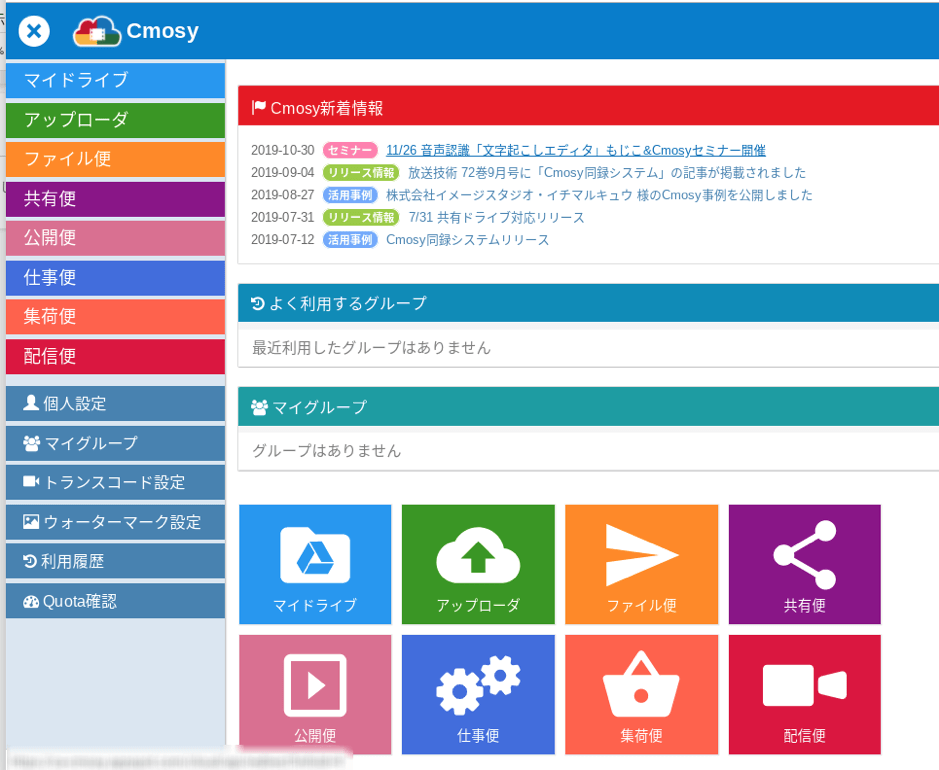Screen dimensions: 939x770
Task: Click the グループはありません text
Action: [327, 451]
